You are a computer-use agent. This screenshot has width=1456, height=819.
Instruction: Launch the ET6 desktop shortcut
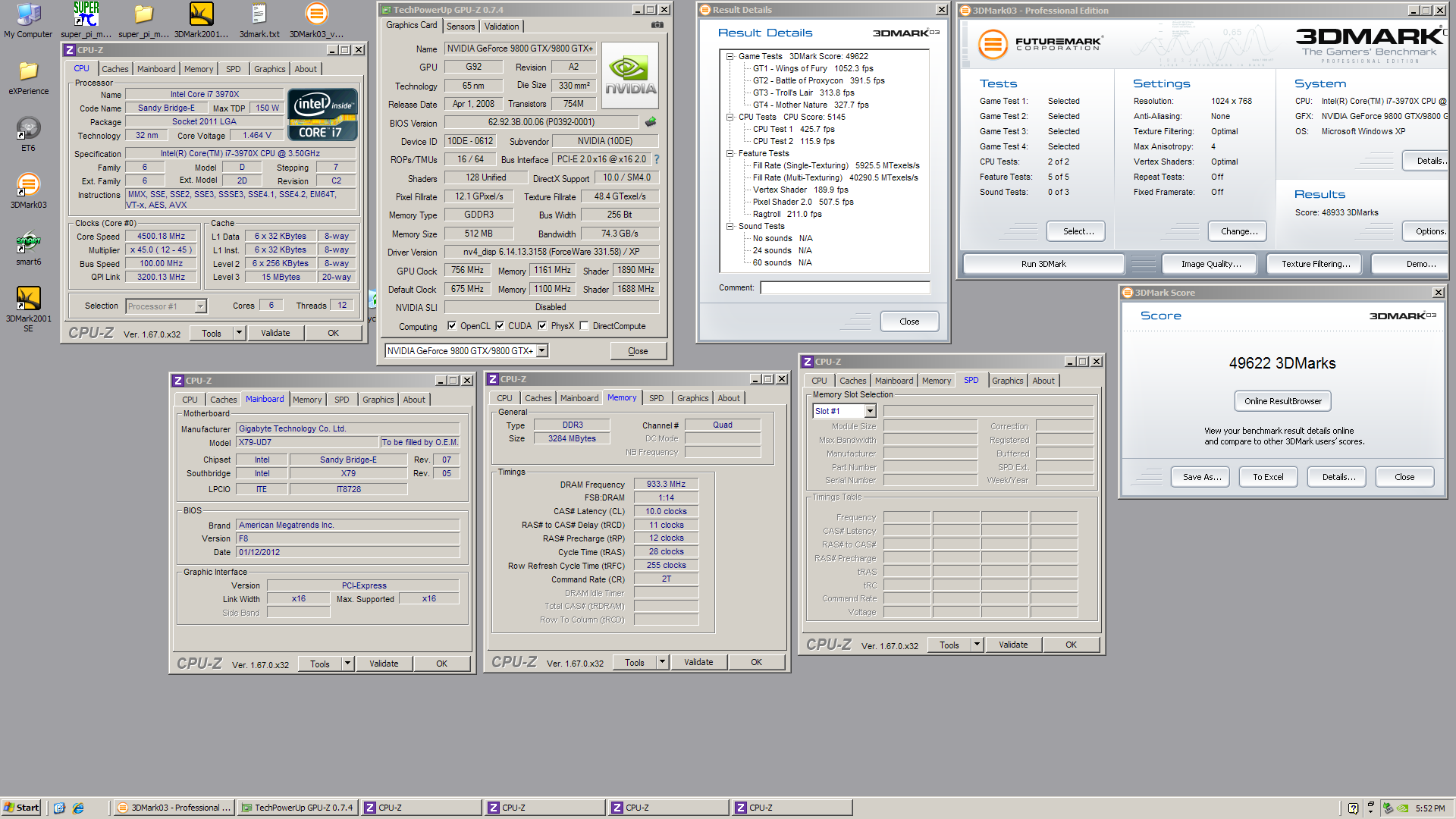tap(28, 133)
